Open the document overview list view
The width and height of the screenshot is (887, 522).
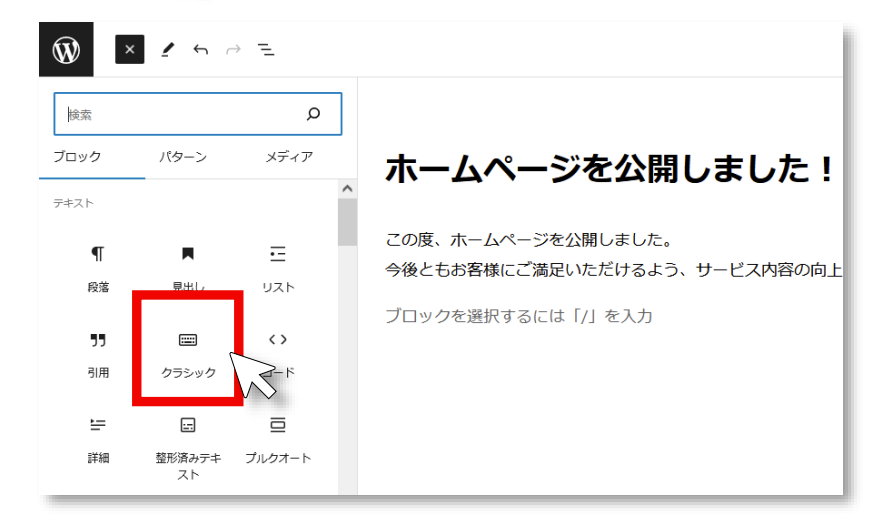pyautogui.click(x=266, y=50)
